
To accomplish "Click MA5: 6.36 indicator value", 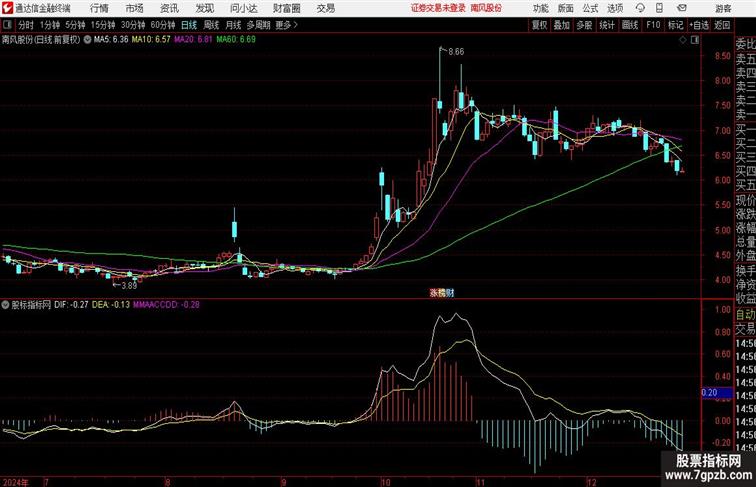I will 111,40.
